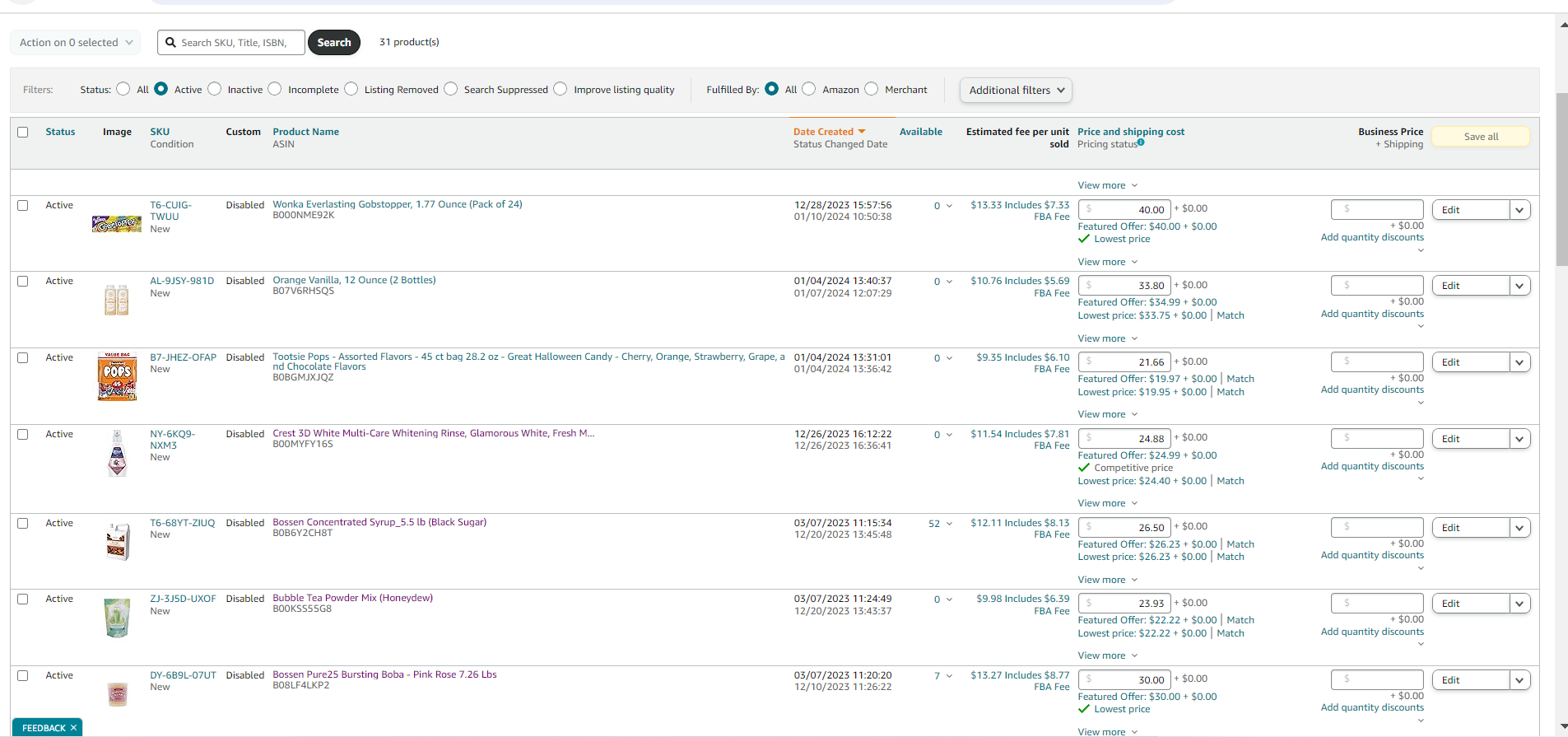
Task: Click the Business Price field for Crest 3D White
Action: (x=1377, y=439)
